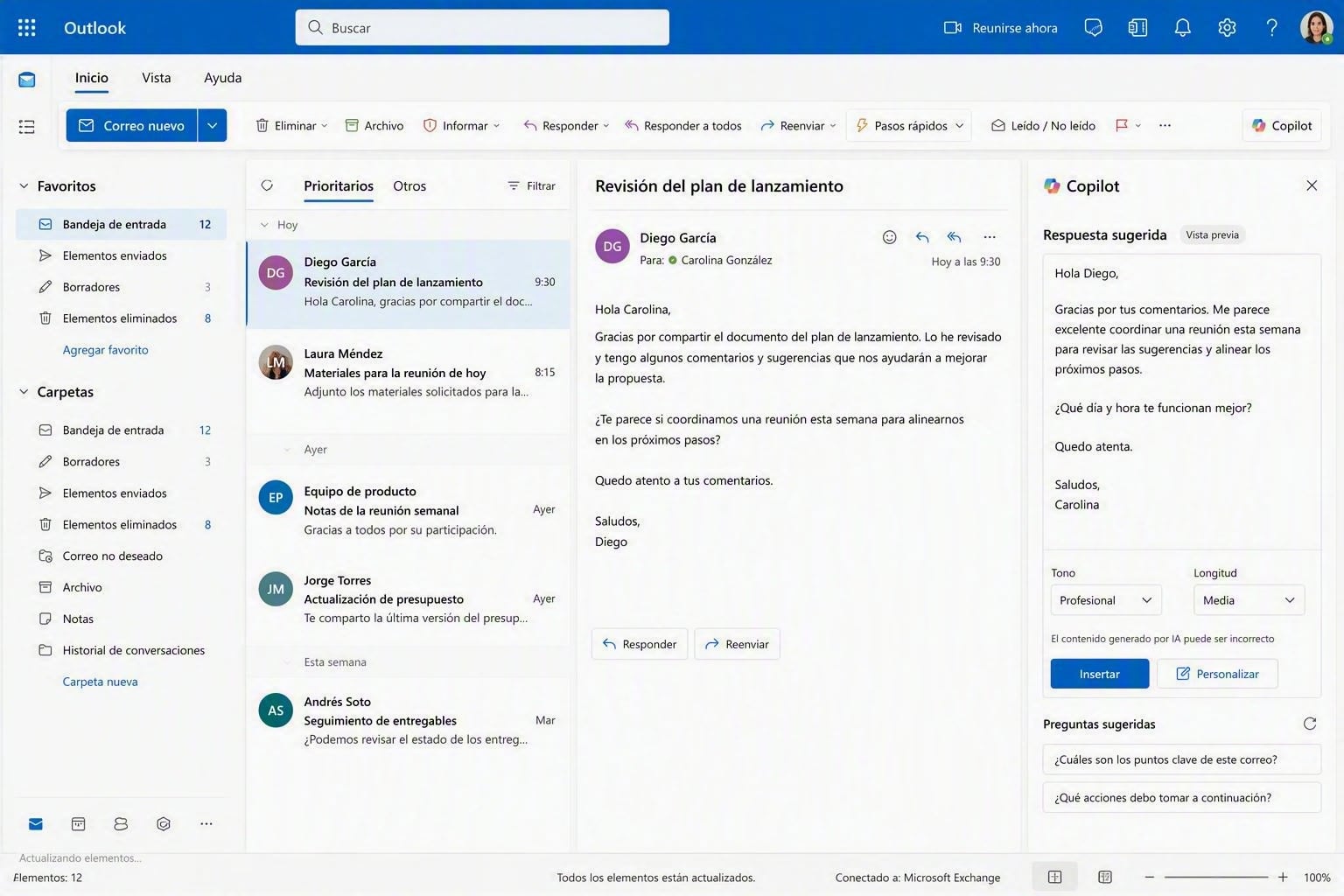This screenshot has height=896, width=1344.
Task: Open more apps ellipsis in bottom navigation
Action: pyautogui.click(x=206, y=824)
